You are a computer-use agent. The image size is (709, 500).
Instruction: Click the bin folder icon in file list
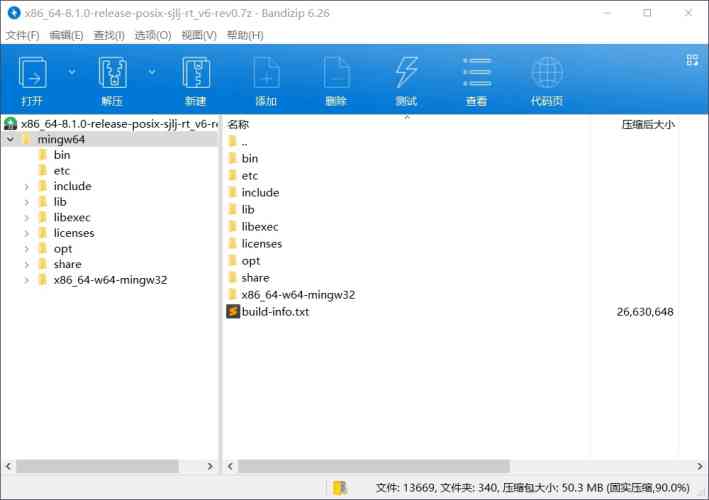233,158
